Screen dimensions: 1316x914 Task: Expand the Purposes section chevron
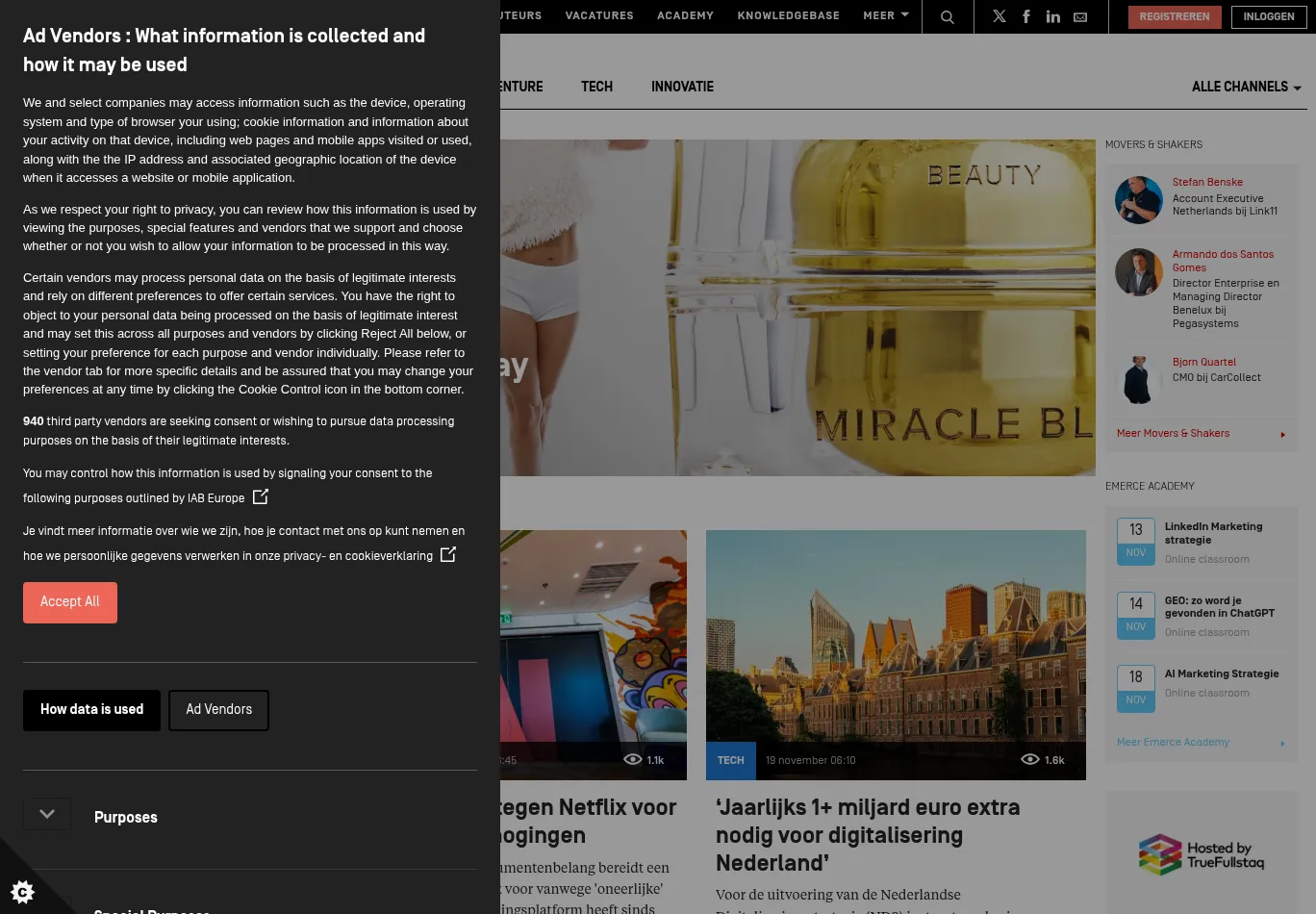47,815
